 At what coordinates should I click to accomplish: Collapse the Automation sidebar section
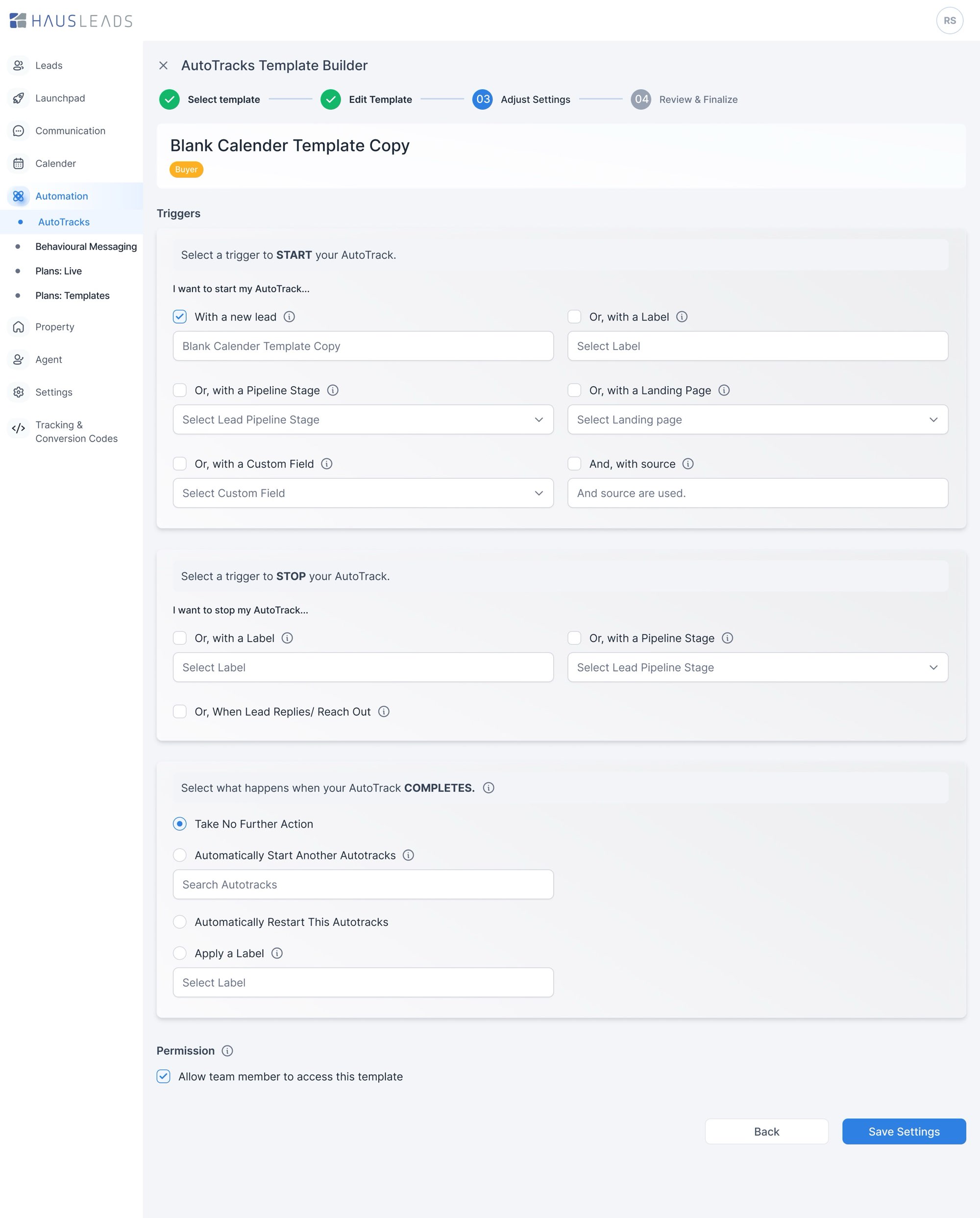point(71,197)
